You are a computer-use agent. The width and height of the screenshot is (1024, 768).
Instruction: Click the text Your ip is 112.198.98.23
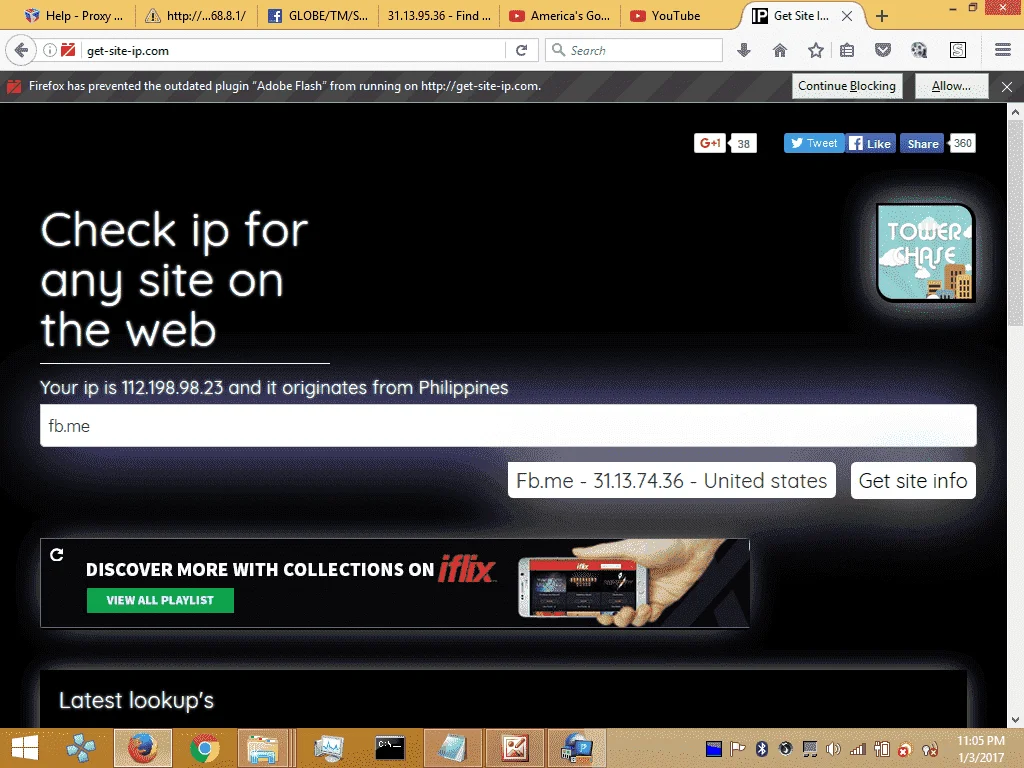pos(132,388)
